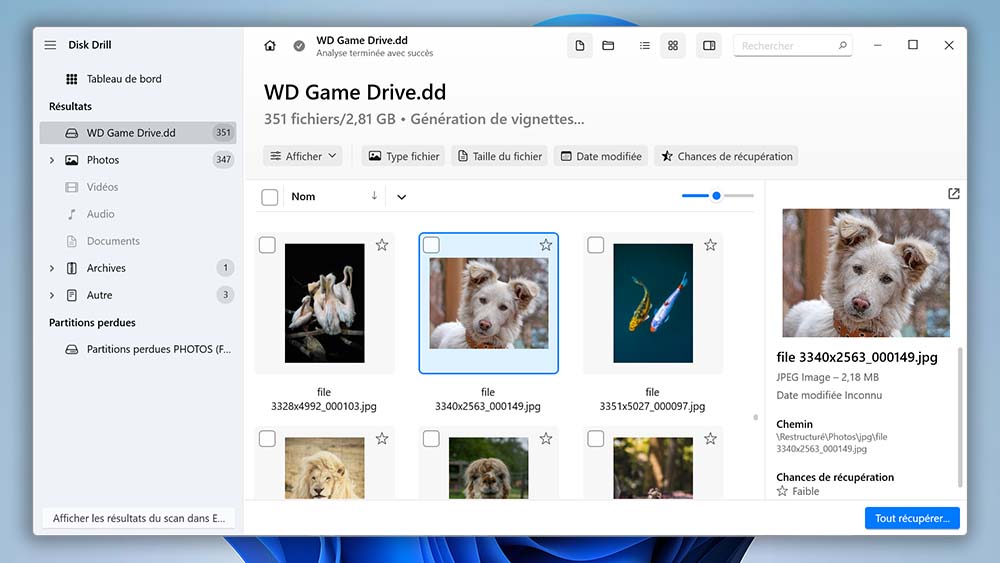Switch to list view layout
Image resolution: width=1000 pixels, height=563 pixels.
coord(645,45)
